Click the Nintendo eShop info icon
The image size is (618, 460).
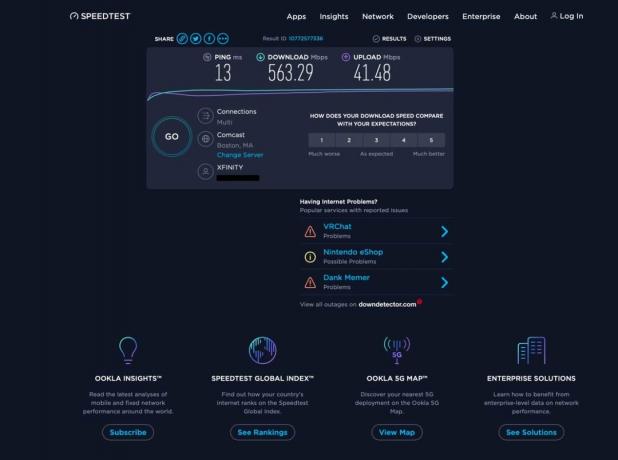[x=310, y=257]
